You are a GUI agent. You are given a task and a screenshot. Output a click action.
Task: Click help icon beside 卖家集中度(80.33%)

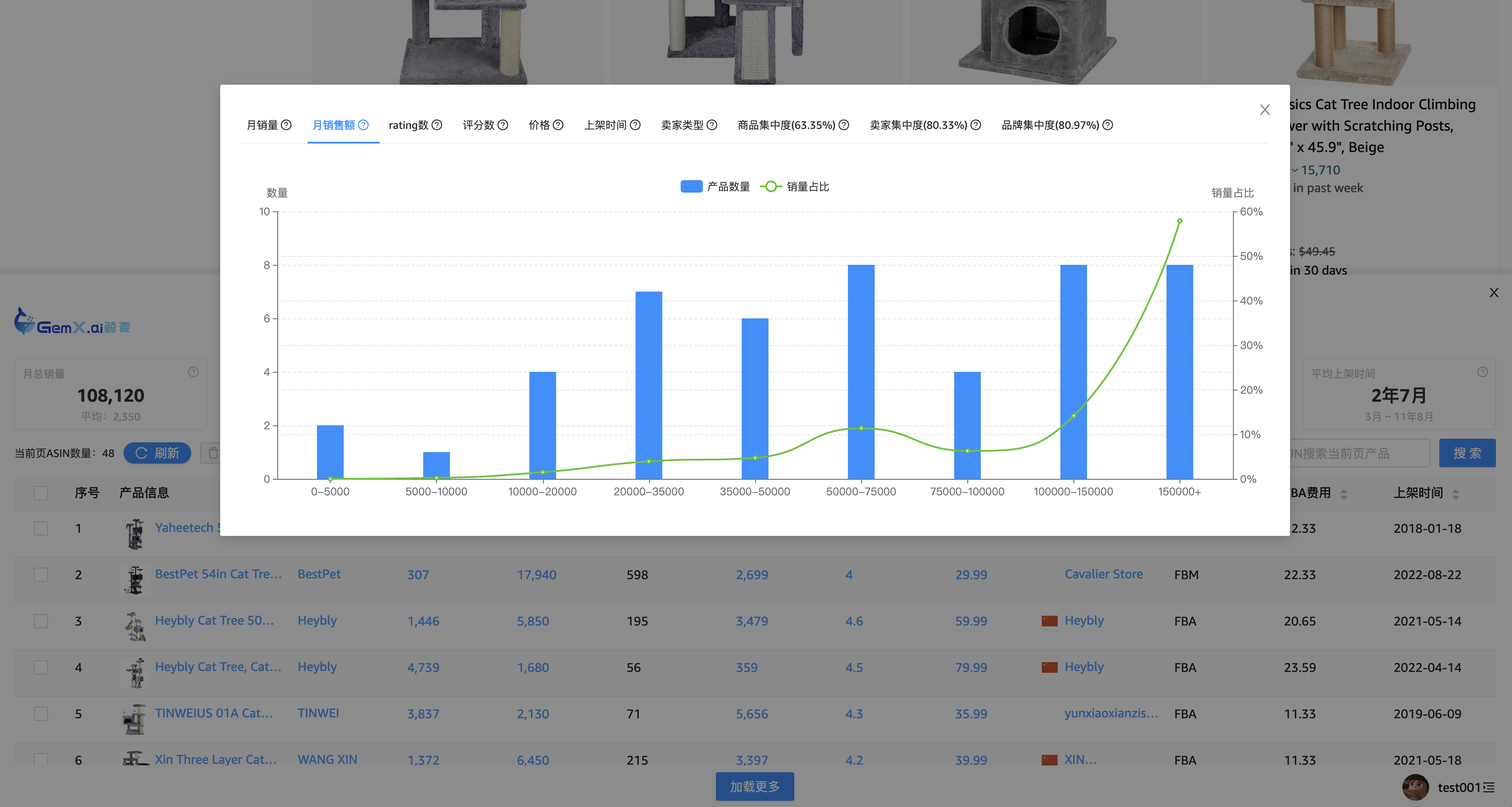point(976,125)
